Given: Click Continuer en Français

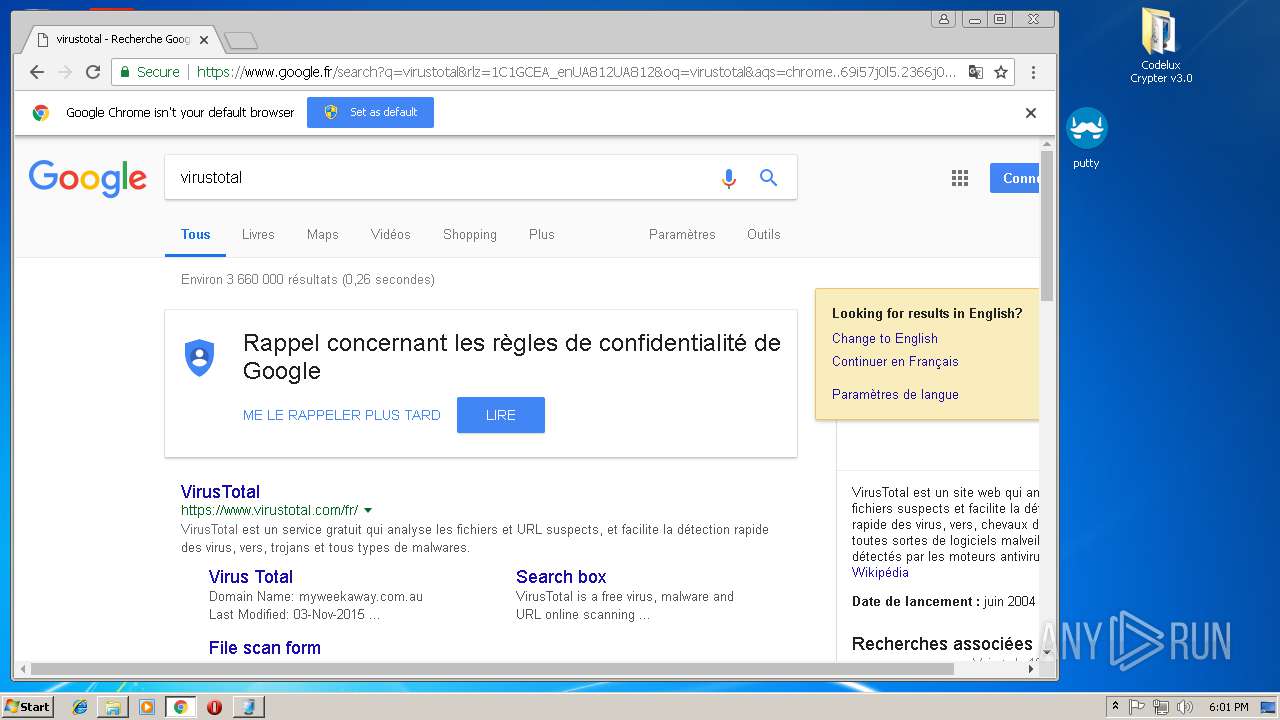Looking at the screenshot, I should (x=895, y=361).
